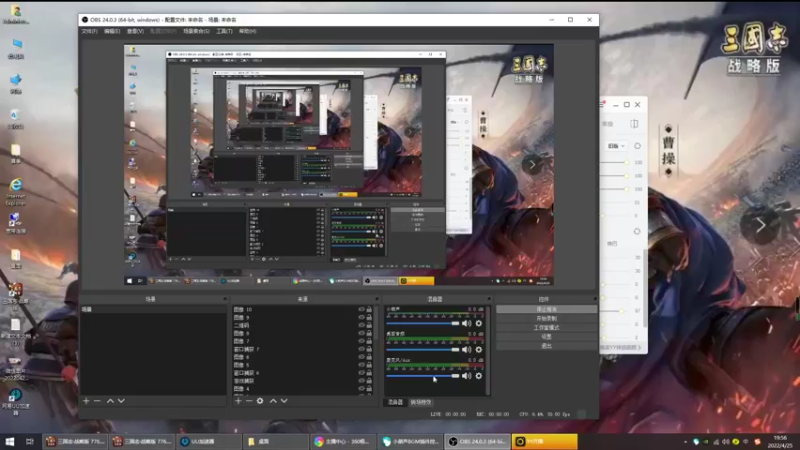Switch to YY开播 taskbar item
This screenshot has width=800, height=450.
coord(544,442)
